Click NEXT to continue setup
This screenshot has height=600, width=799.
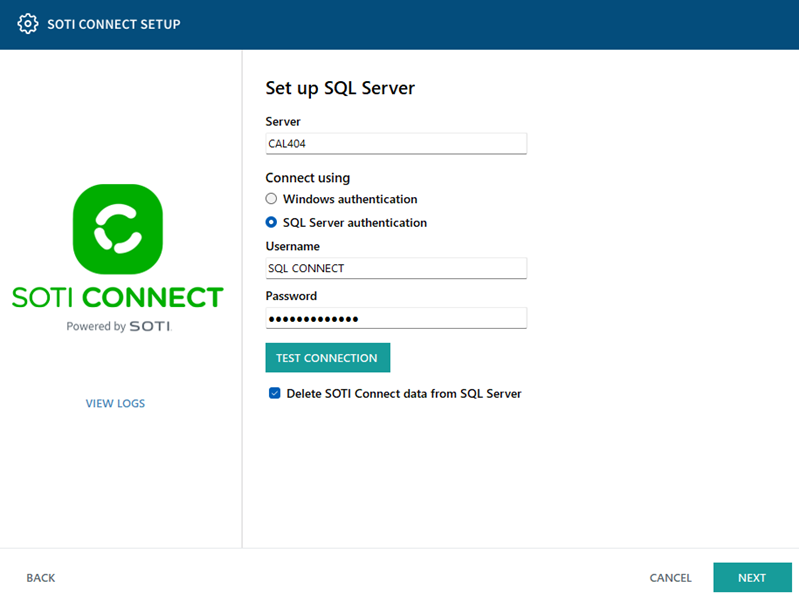coord(752,578)
